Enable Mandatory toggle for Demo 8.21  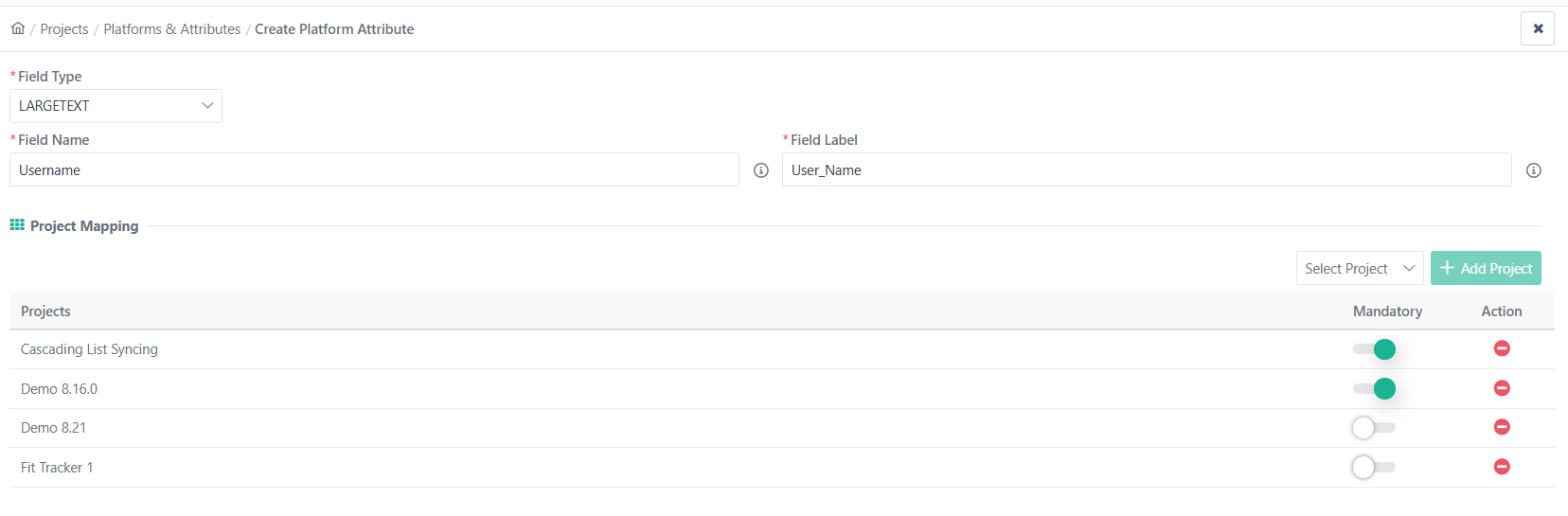point(1374,428)
